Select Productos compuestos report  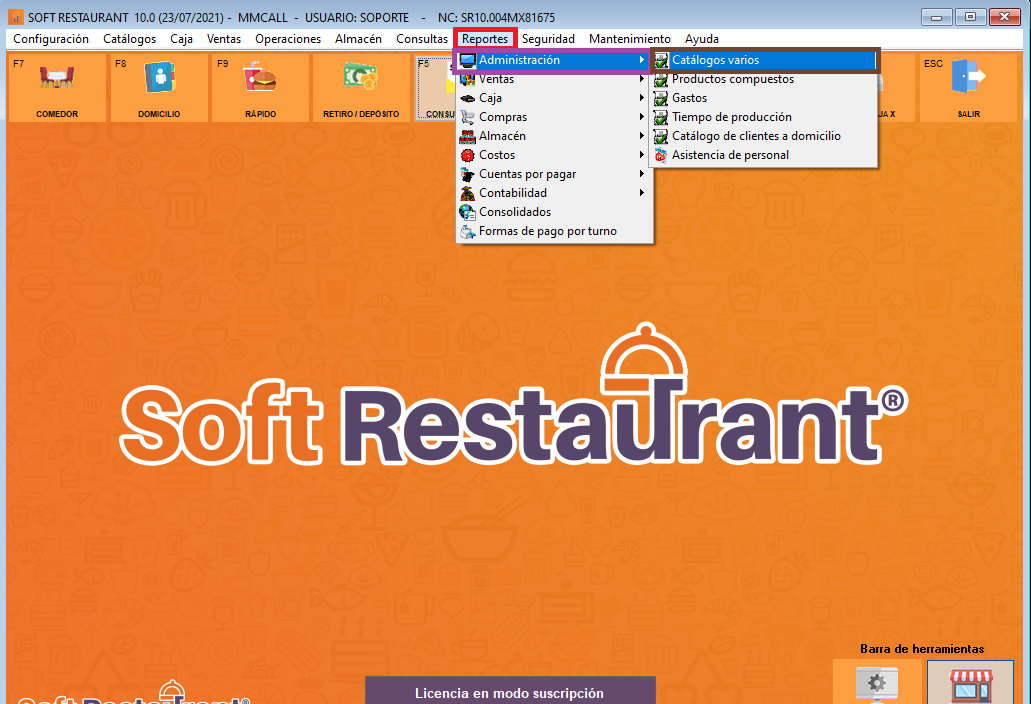732,79
